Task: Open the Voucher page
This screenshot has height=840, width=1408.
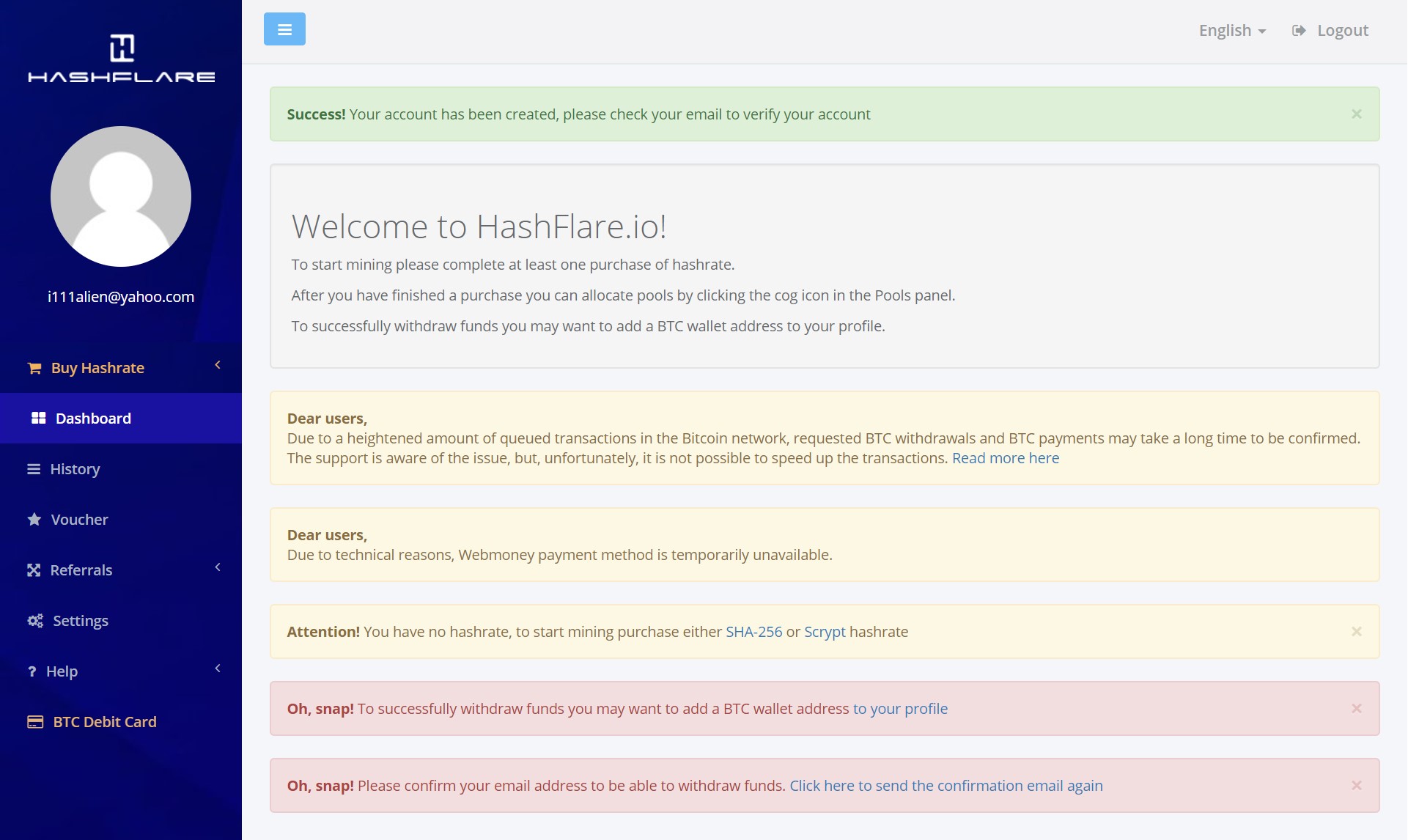Action: (121, 519)
